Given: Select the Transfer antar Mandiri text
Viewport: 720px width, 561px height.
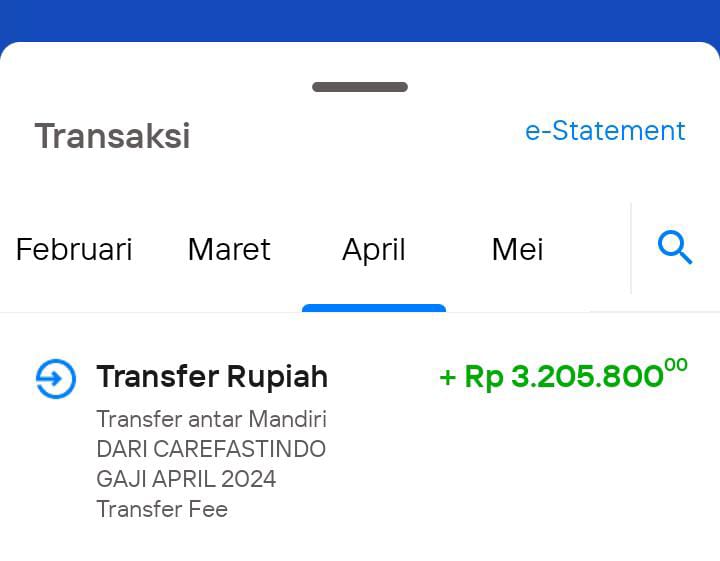Looking at the screenshot, I should point(211,419).
